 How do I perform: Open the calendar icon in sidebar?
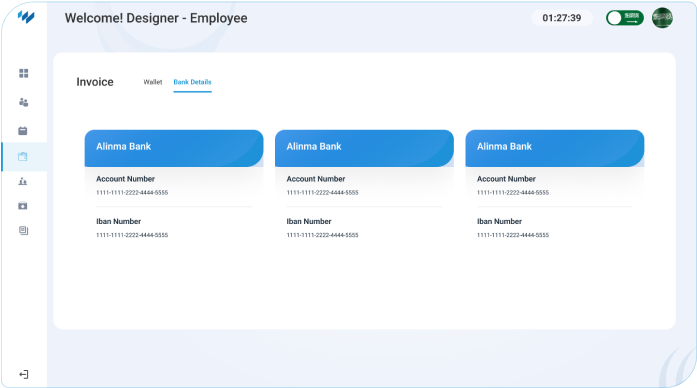point(23,131)
